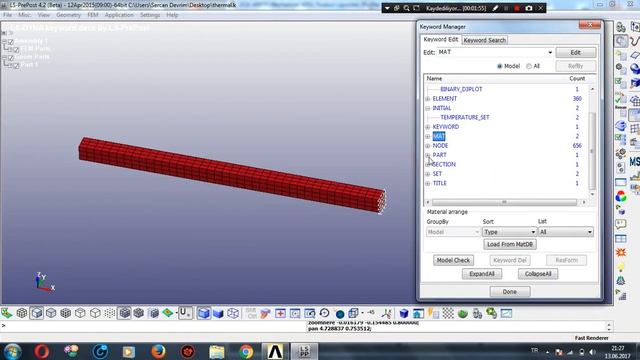Image resolution: width=640 pixels, height=360 pixels.
Task: Click the light bulb icon in right toolbar
Action: [x=621, y=267]
